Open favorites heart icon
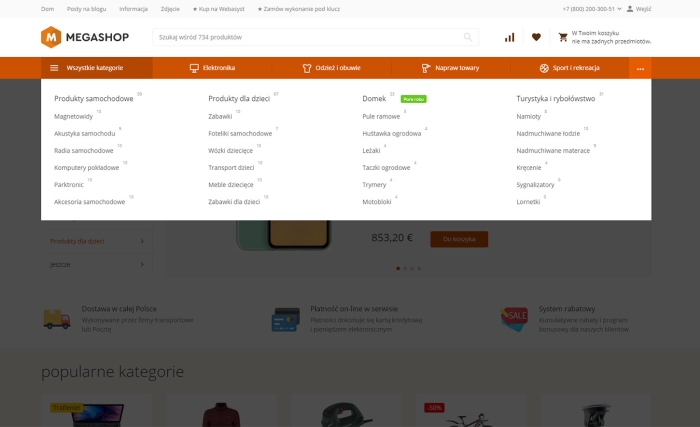The width and height of the screenshot is (700, 427). click(536, 37)
